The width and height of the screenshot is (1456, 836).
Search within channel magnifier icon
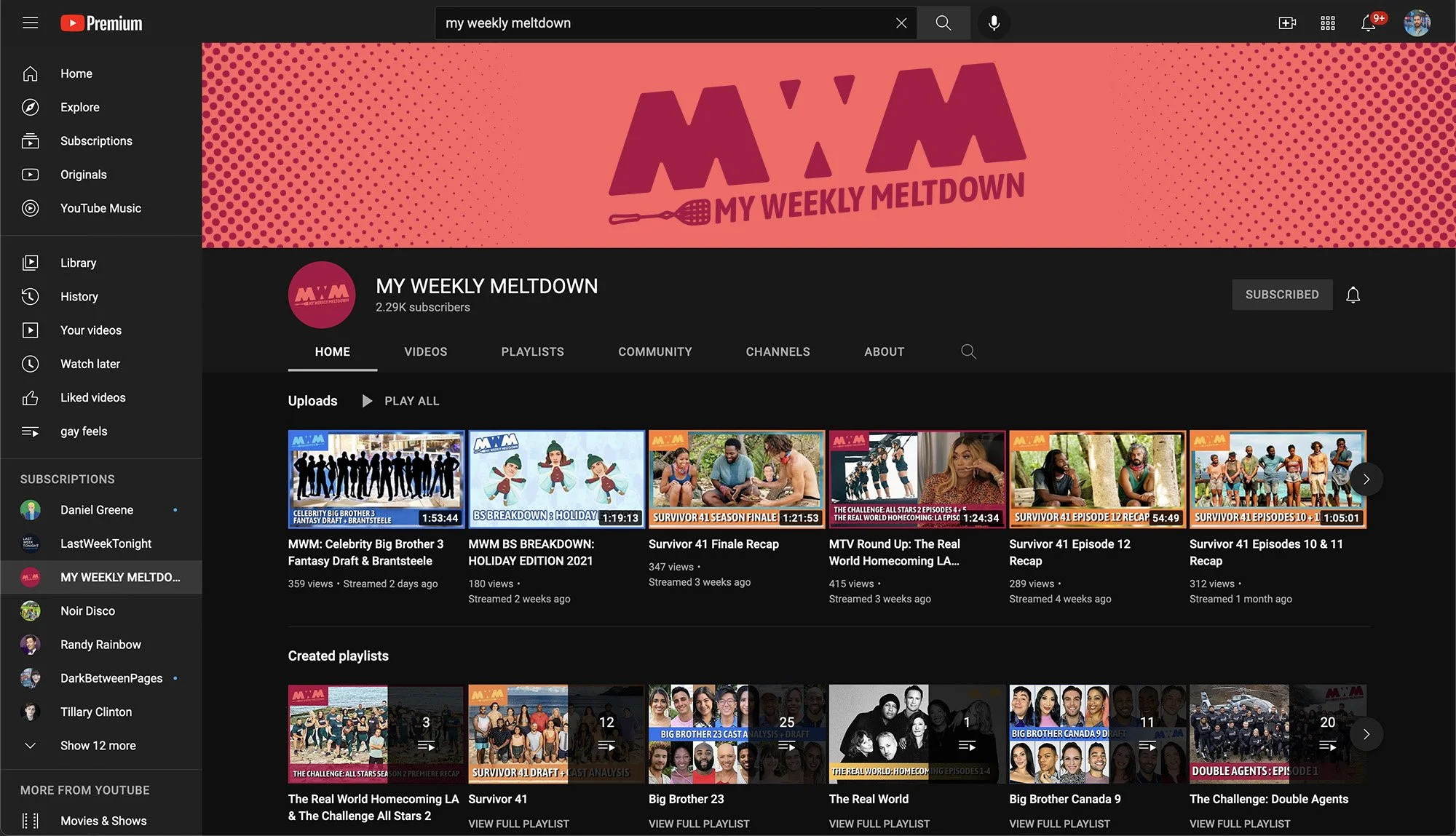(968, 351)
